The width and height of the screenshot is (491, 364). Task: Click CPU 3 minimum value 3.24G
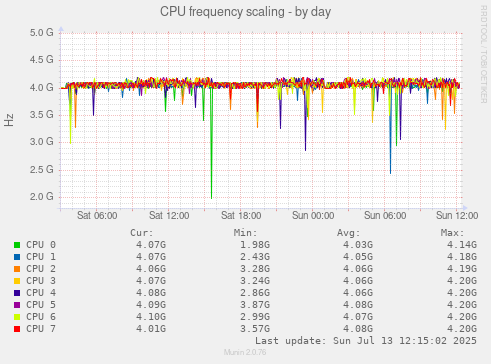click(255, 281)
